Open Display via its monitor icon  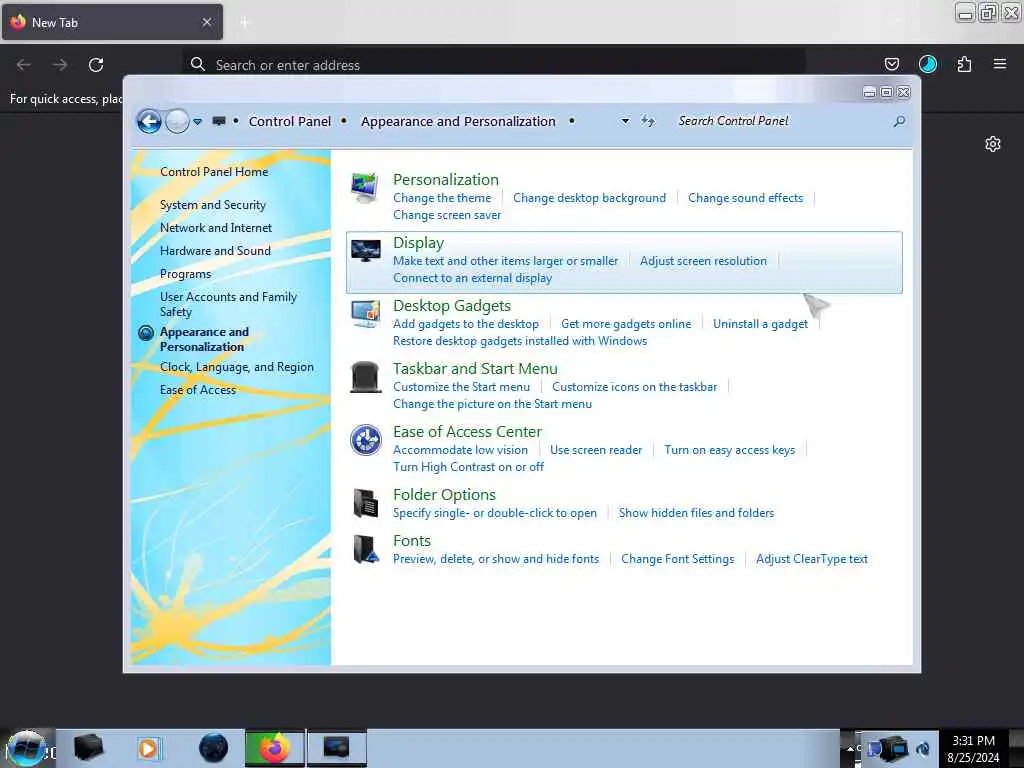365,251
